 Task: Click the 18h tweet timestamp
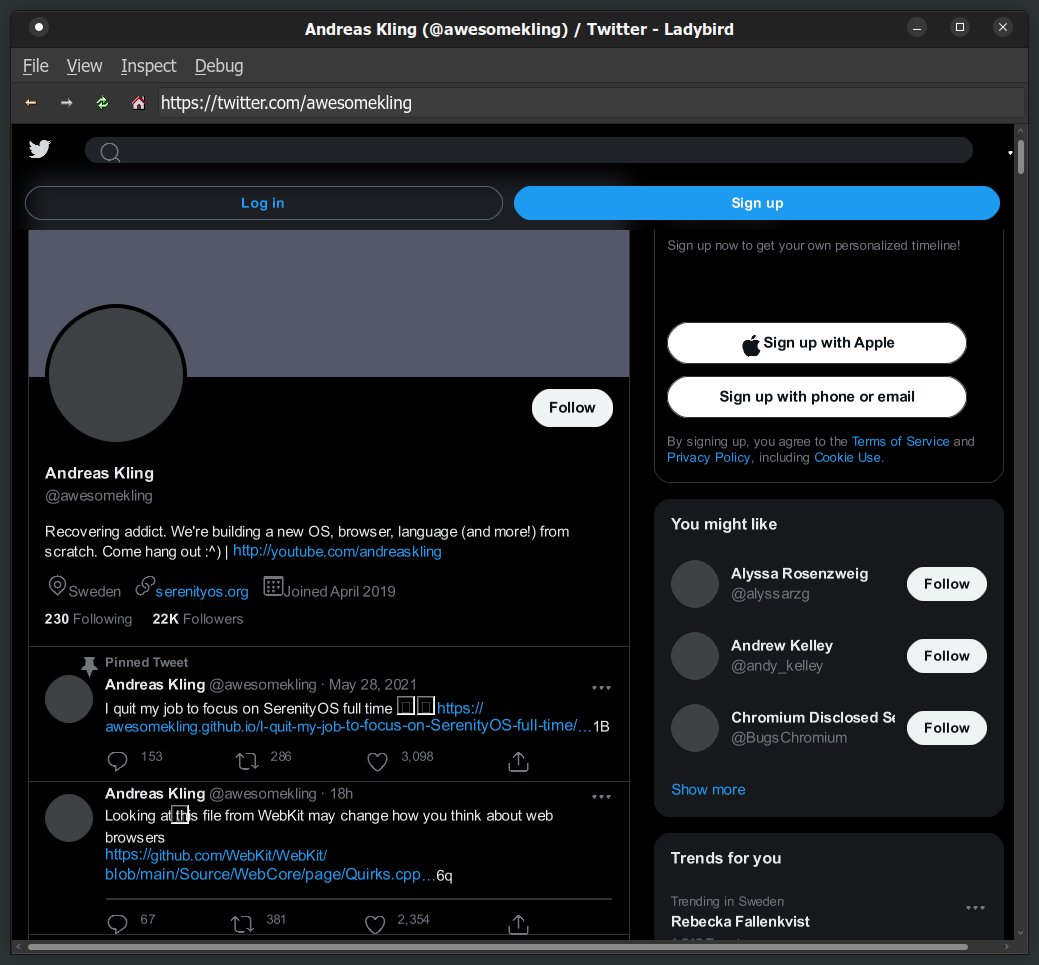pos(341,793)
